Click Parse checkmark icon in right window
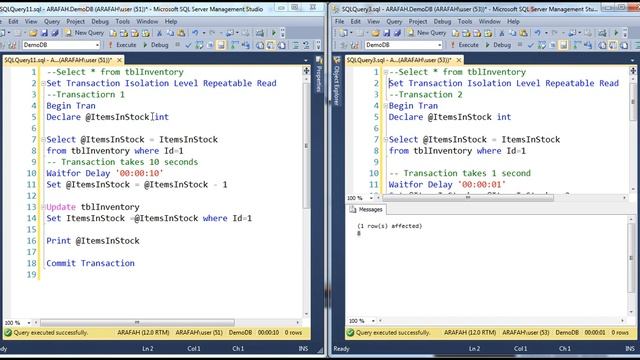 (x=531, y=45)
